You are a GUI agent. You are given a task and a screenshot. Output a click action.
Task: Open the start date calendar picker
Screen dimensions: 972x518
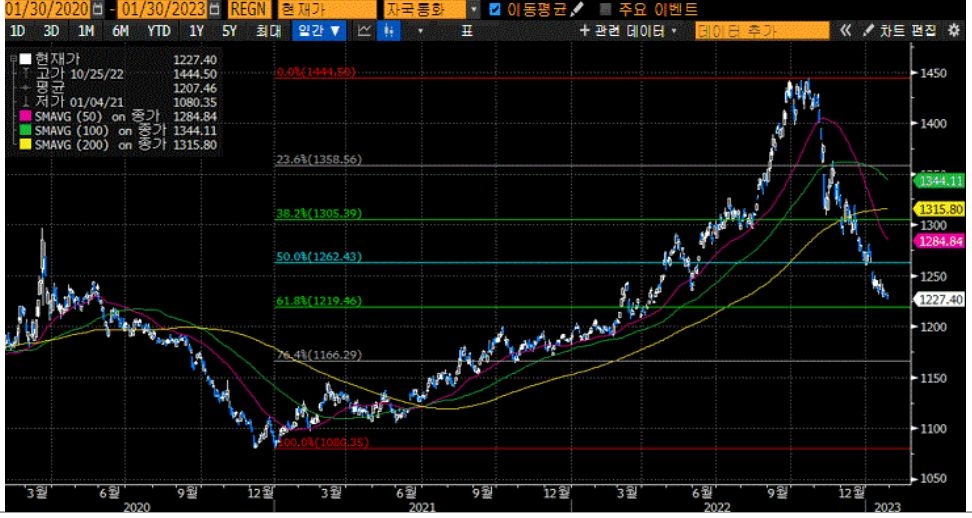pos(96,9)
